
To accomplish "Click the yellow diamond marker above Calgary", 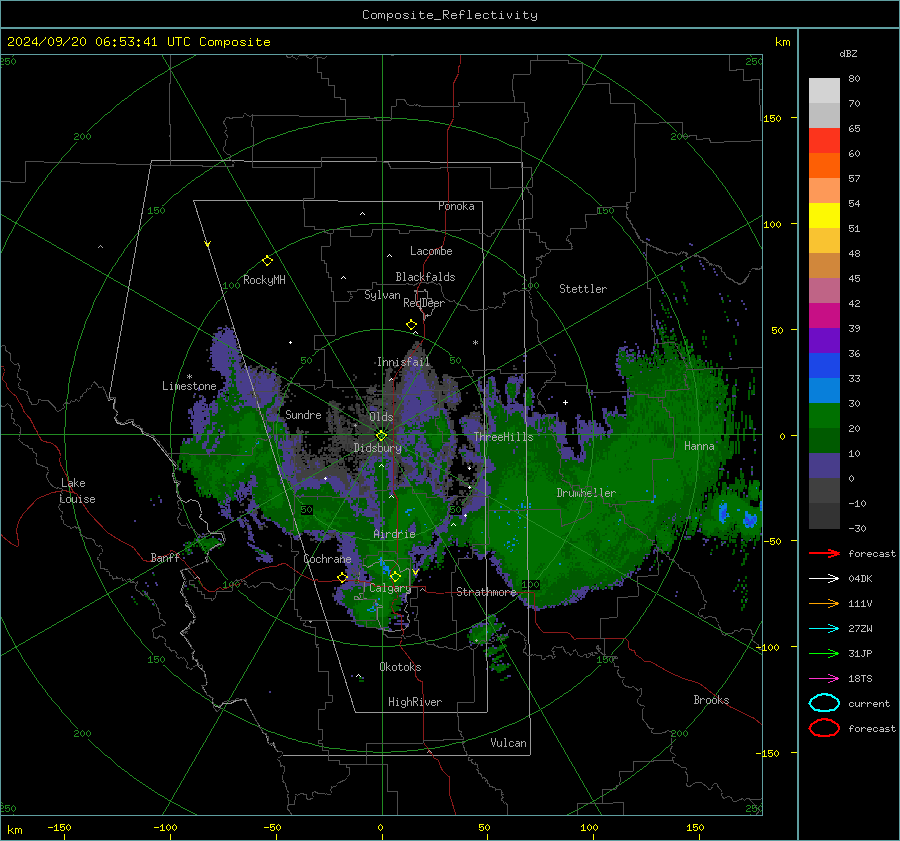I will [x=395, y=576].
